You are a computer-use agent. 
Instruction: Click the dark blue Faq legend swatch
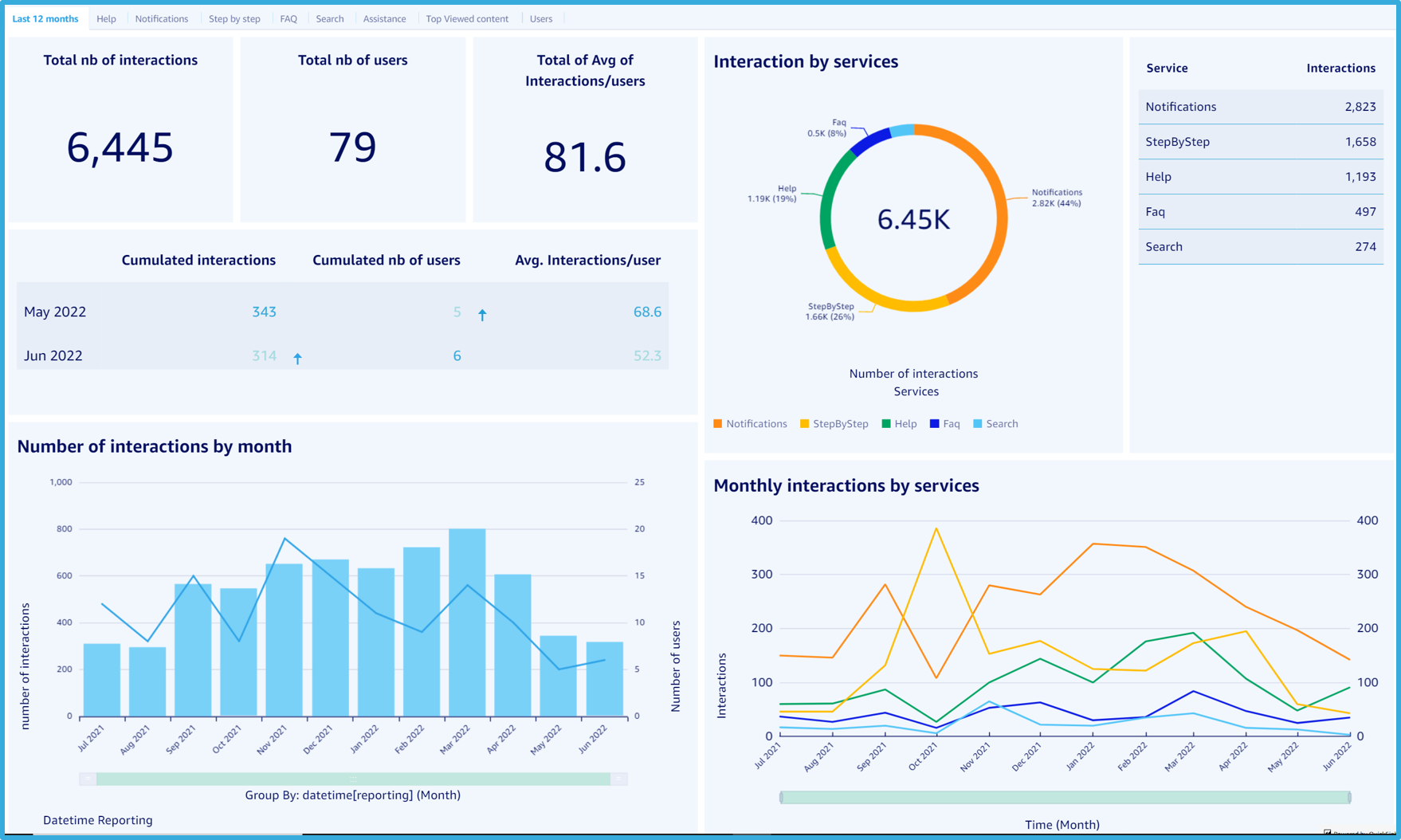pyautogui.click(x=935, y=424)
